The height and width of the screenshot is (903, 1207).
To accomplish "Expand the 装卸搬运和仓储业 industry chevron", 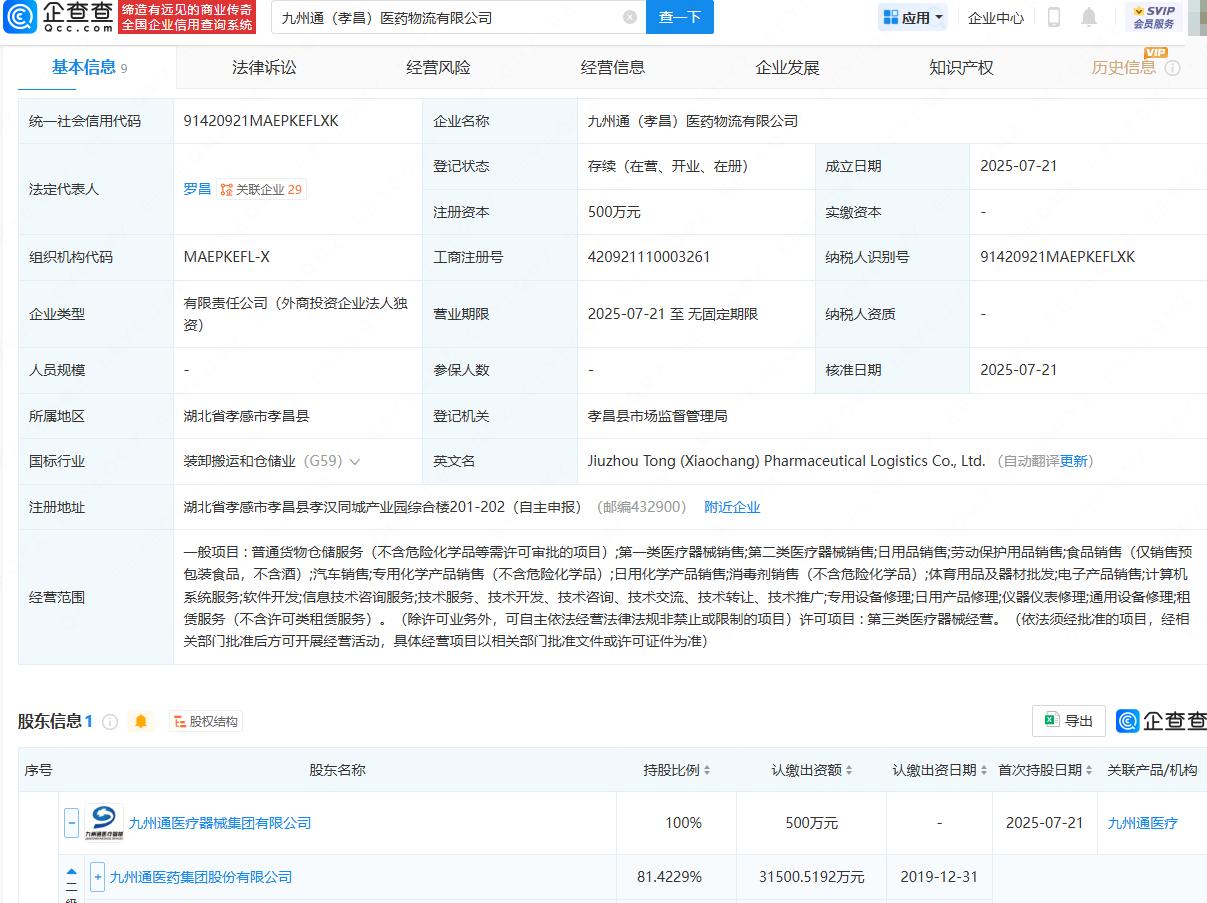I will pos(355,461).
